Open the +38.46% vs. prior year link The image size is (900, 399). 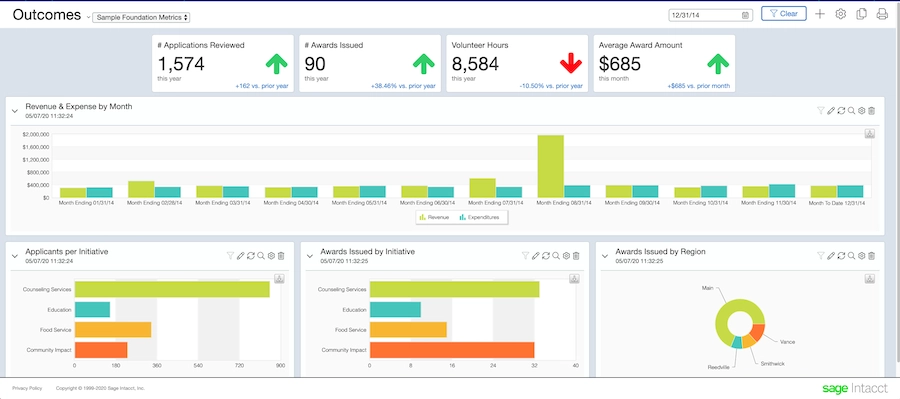tap(403, 86)
